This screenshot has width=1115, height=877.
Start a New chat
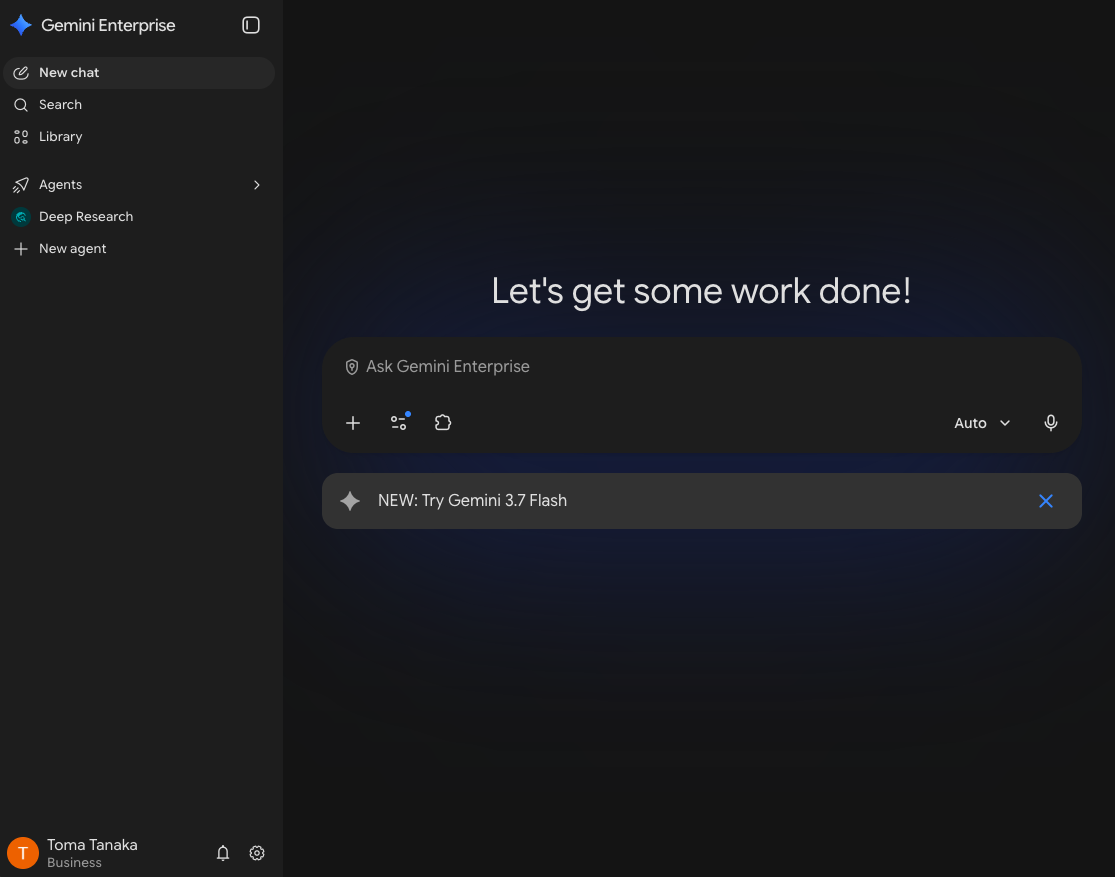(x=139, y=73)
